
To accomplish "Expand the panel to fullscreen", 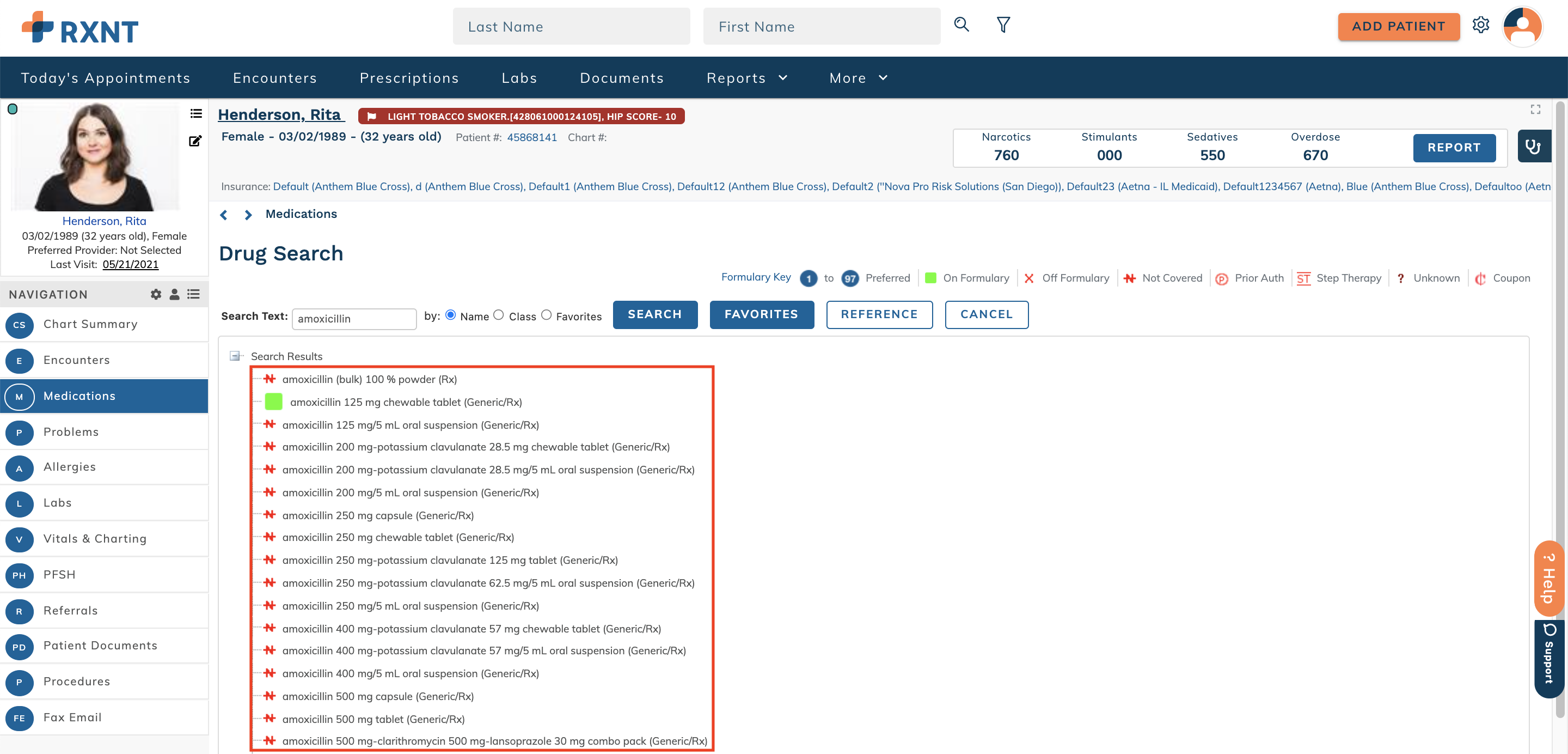I will coord(1535,110).
